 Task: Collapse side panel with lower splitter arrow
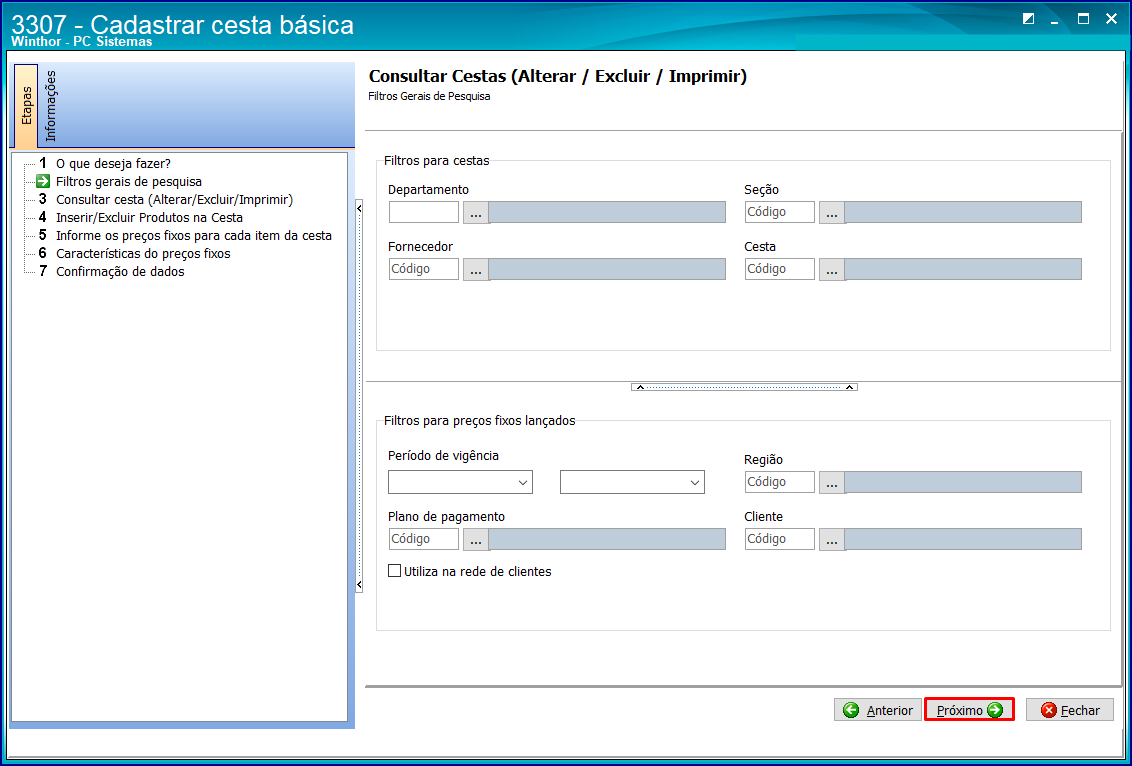(x=360, y=584)
